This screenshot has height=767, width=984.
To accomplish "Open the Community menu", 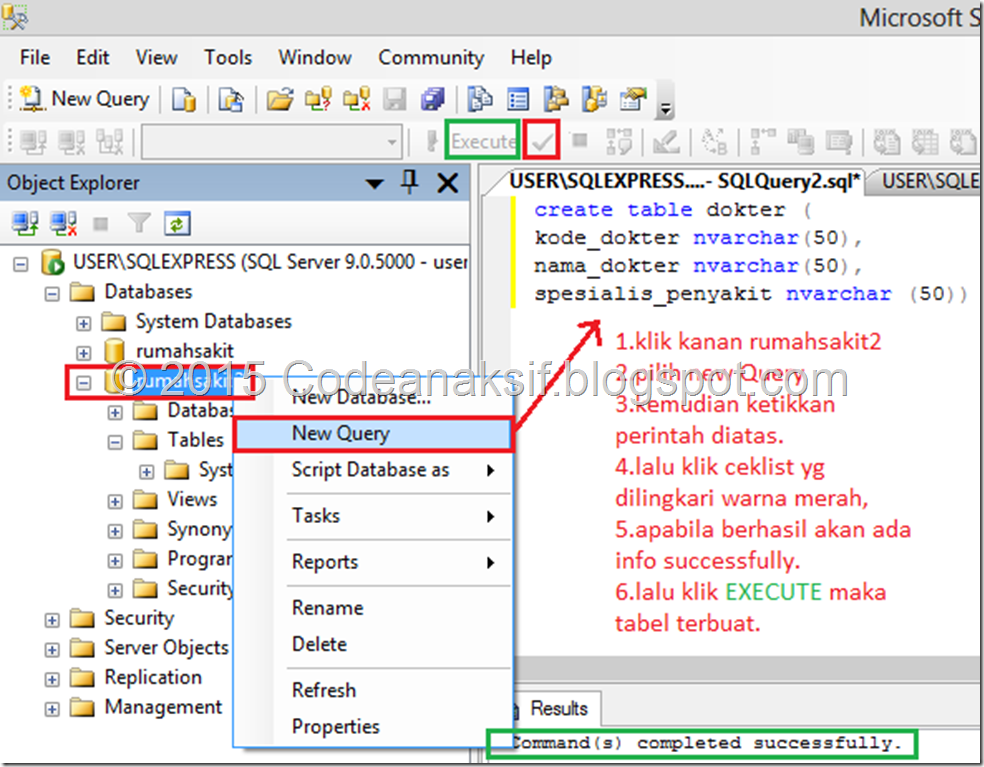I will click(431, 57).
